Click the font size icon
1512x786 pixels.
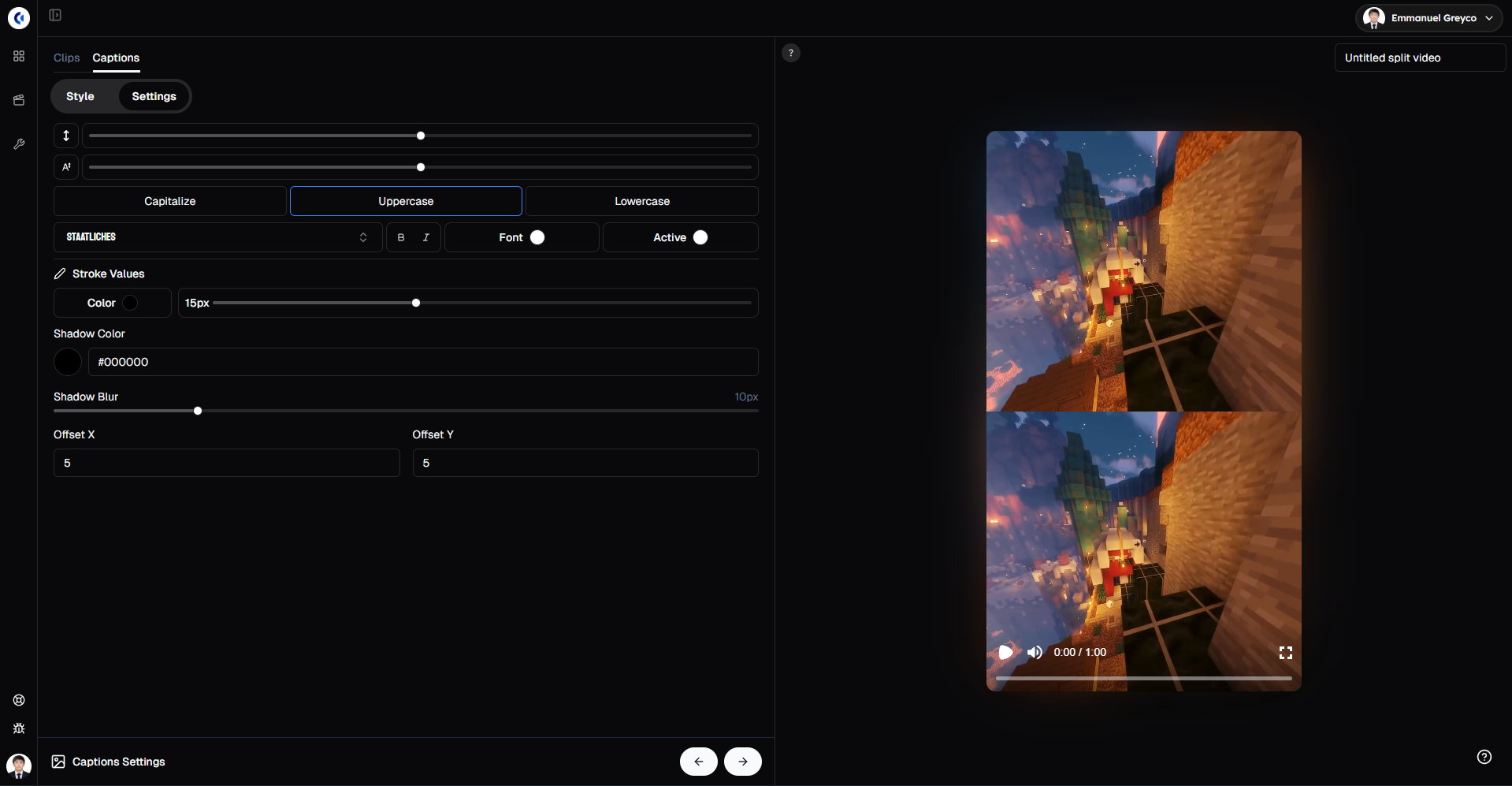[x=66, y=167]
